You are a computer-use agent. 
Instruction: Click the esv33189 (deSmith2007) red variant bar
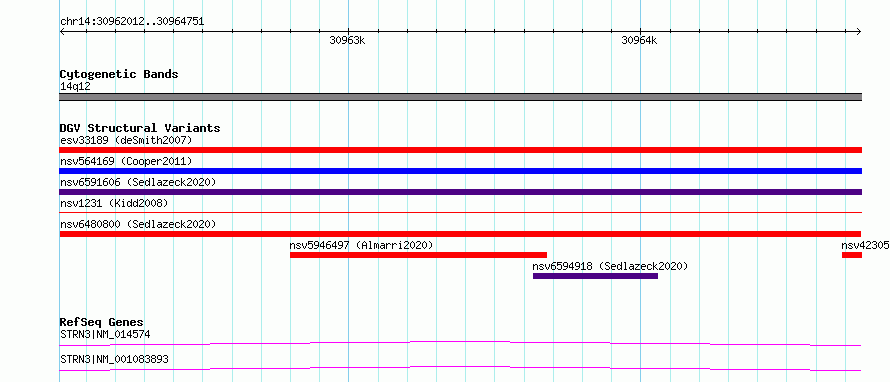coord(461,150)
